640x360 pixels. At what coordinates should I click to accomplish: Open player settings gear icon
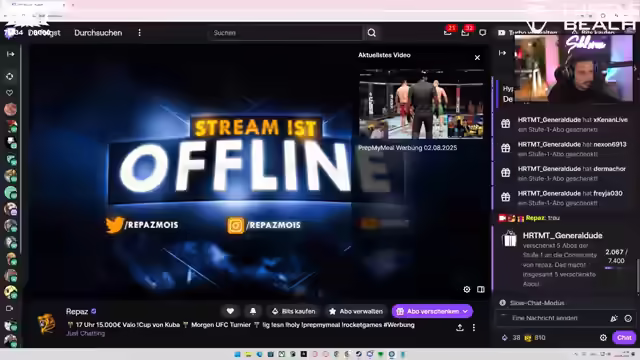(467, 289)
